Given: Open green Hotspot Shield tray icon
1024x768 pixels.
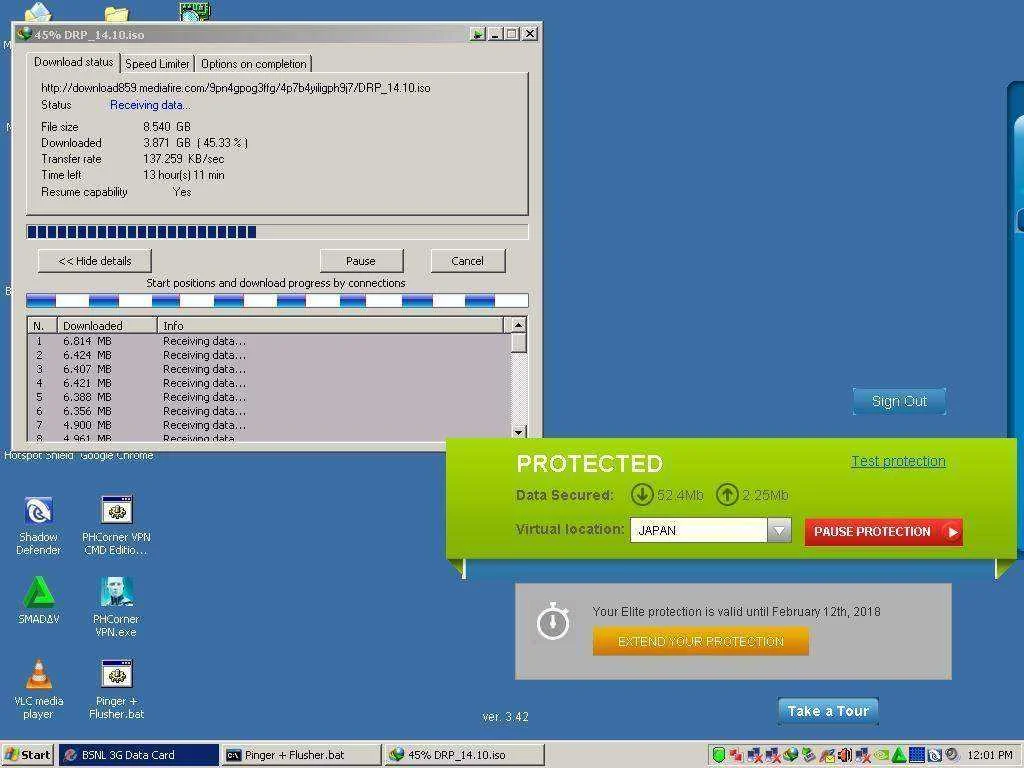Looking at the screenshot, I should [x=718, y=755].
